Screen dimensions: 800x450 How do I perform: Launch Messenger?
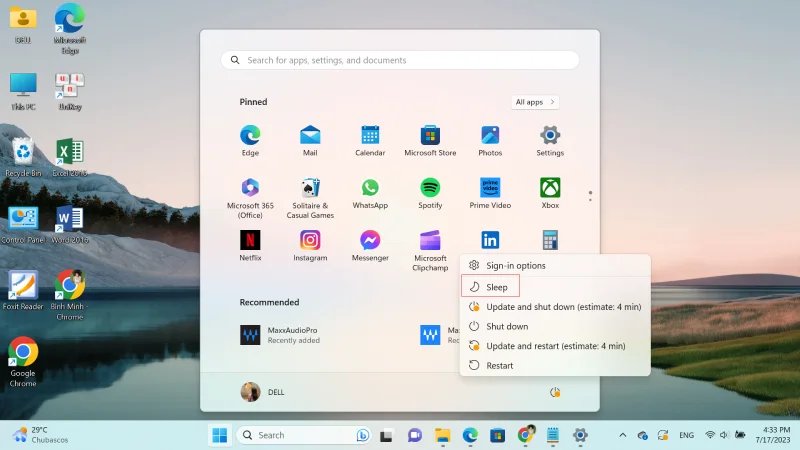point(370,245)
